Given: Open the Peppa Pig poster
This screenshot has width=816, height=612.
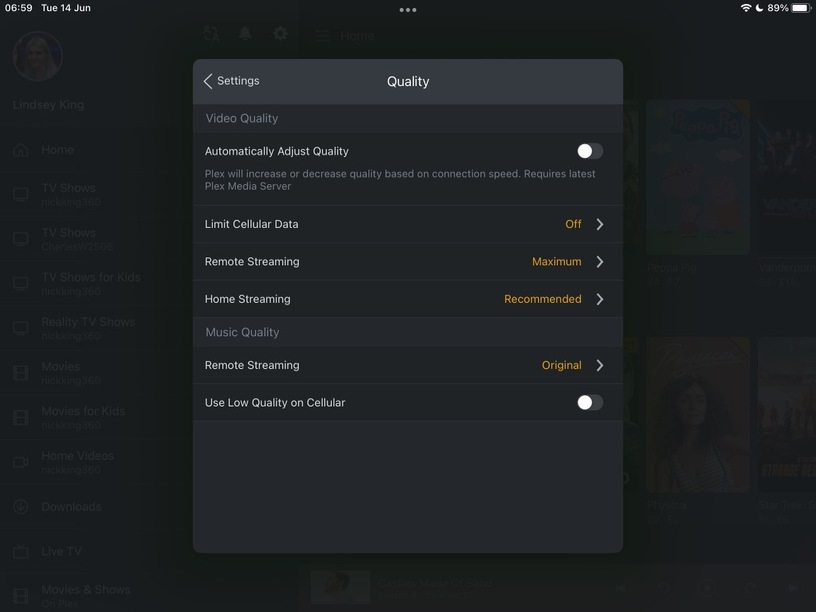Looking at the screenshot, I should [698, 177].
